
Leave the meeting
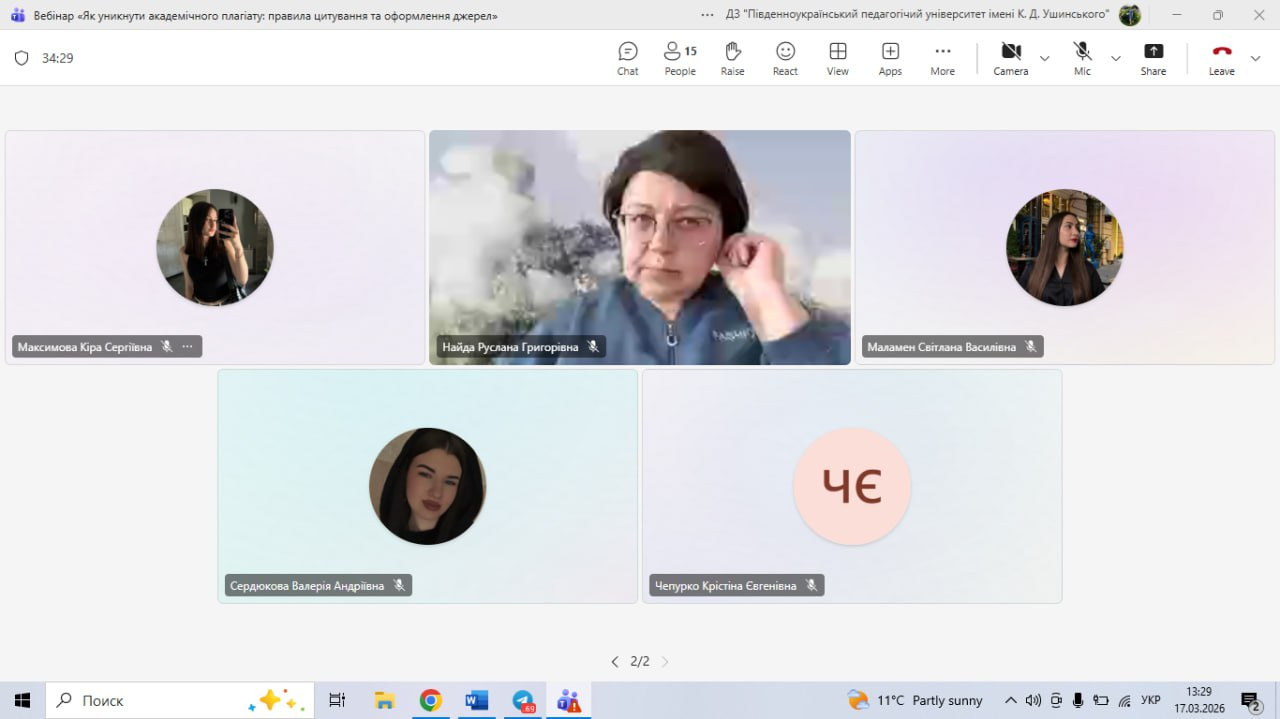click(1221, 58)
